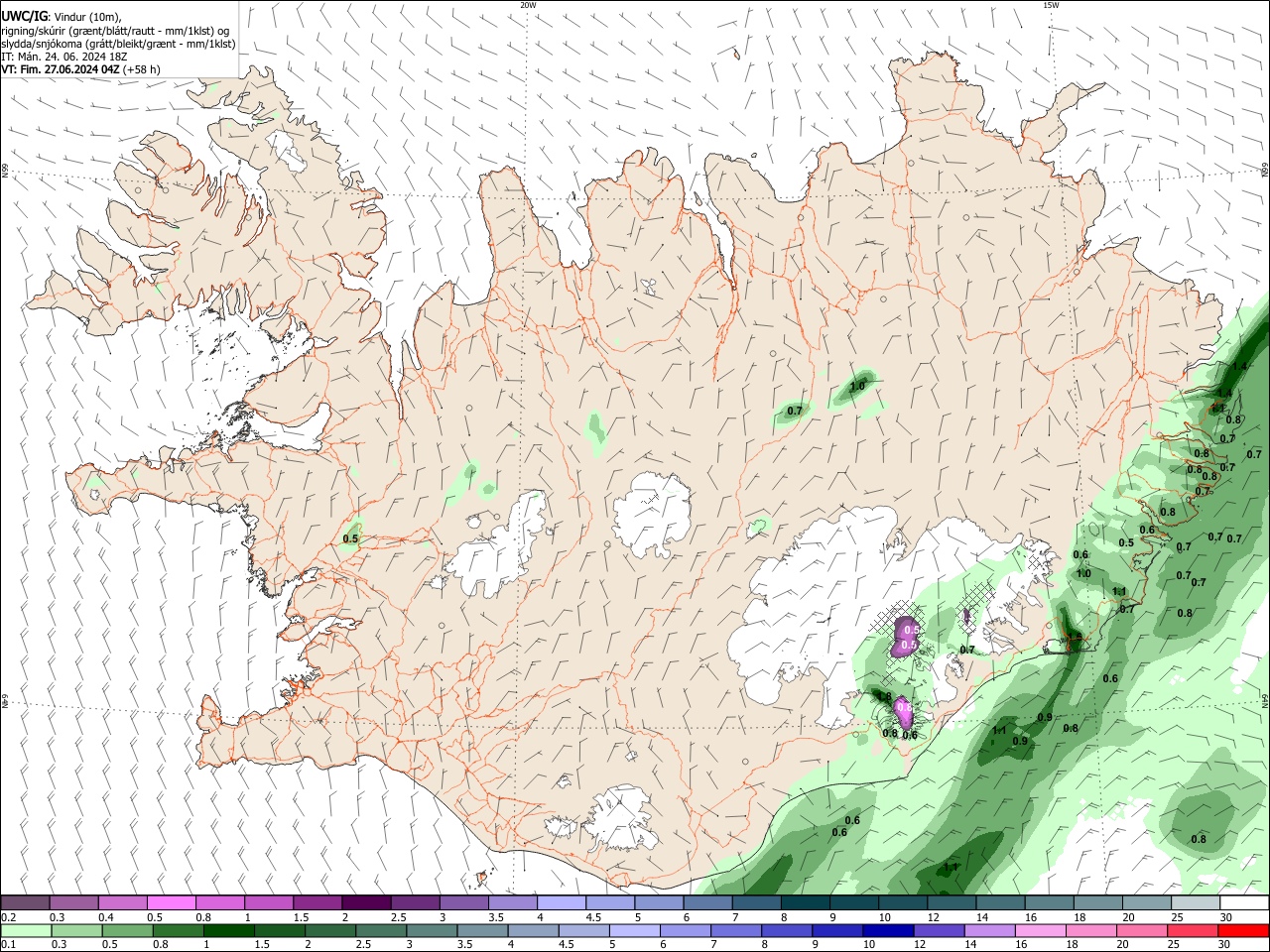Select the medium green 0.5 rain legend swatch
The image size is (1270, 952).
tap(128, 931)
